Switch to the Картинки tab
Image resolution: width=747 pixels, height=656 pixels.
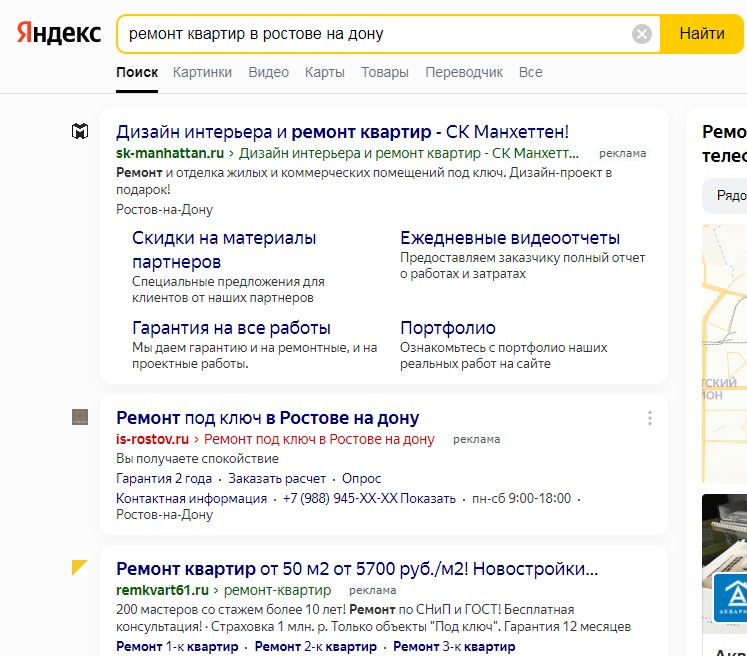202,72
